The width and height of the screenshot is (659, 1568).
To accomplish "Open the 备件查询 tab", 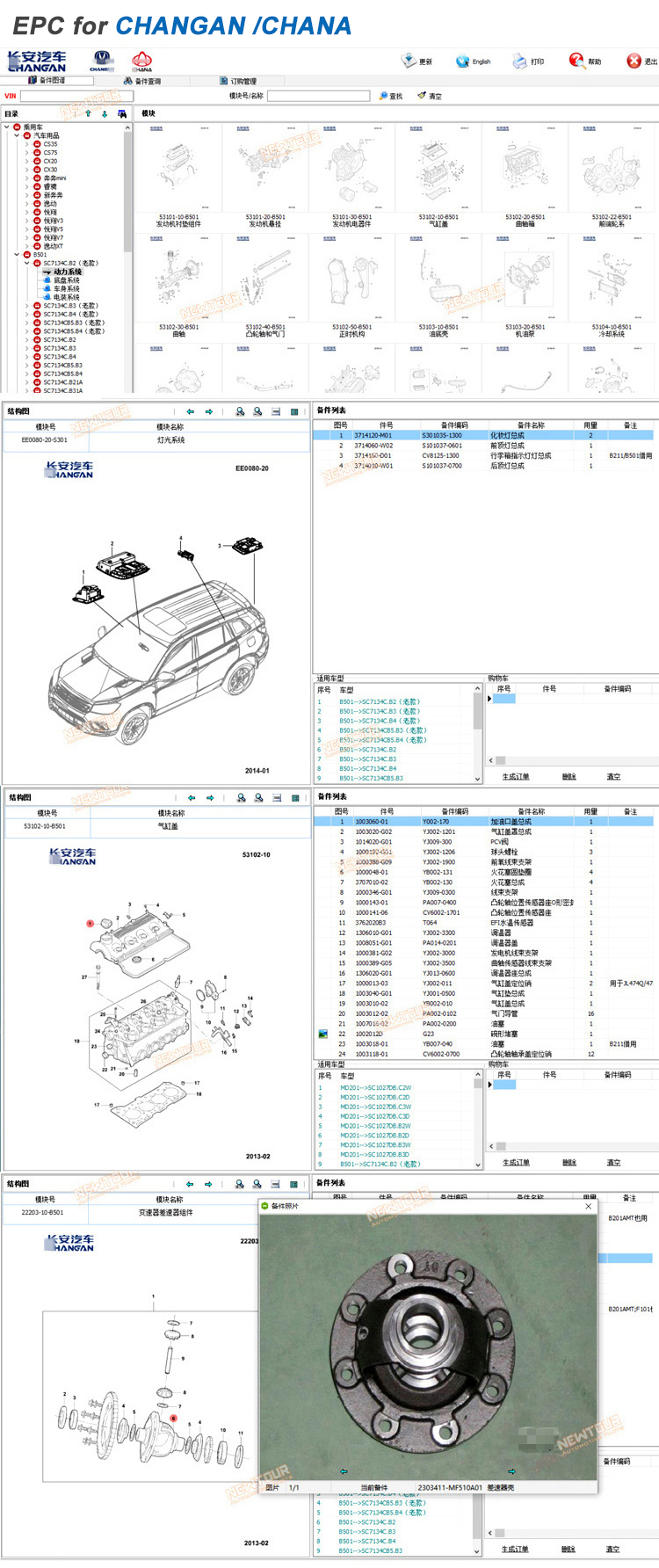I will (x=142, y=81).
